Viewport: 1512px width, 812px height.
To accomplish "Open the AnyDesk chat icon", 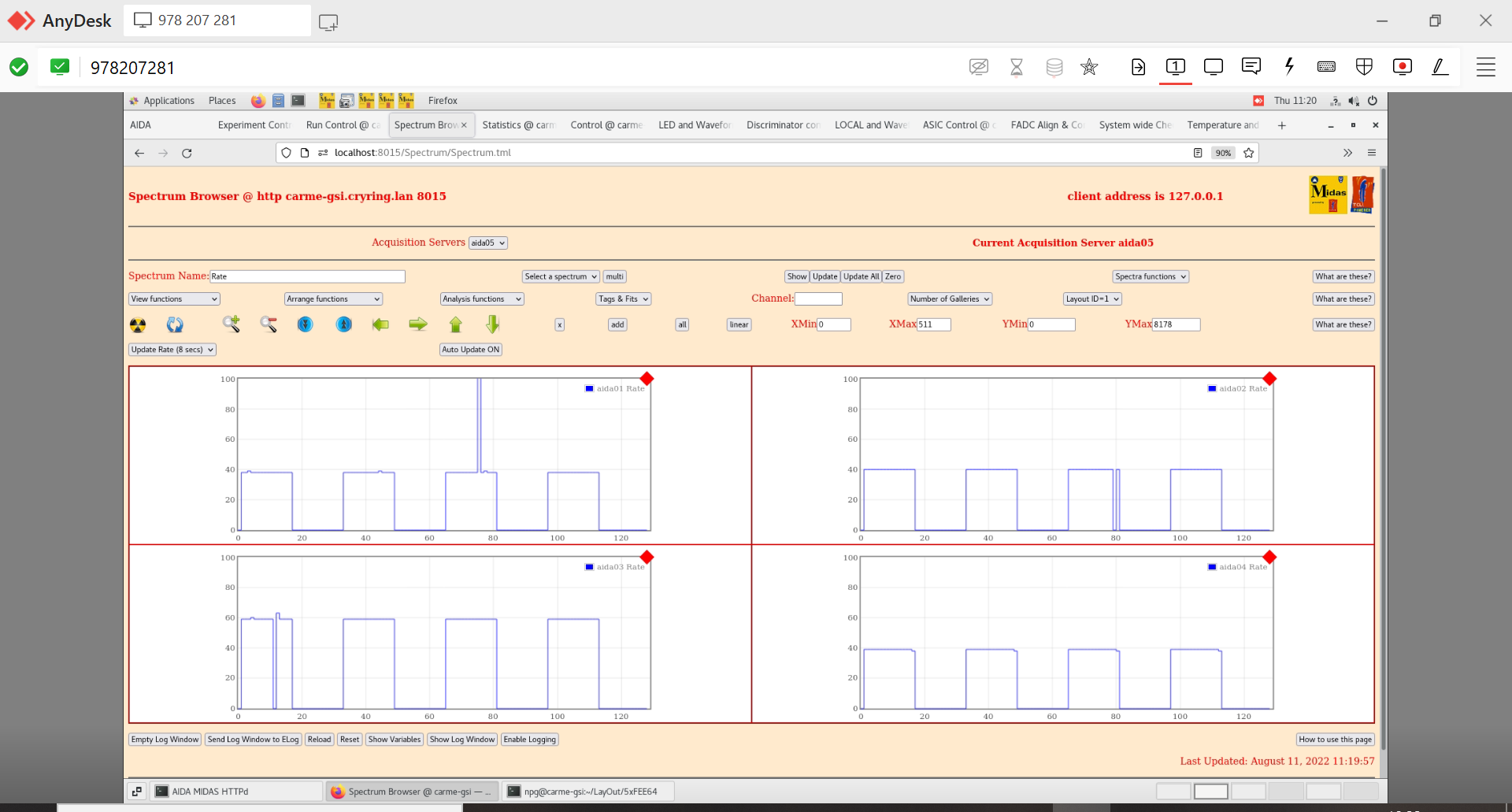I will (x=1251, y=67).
